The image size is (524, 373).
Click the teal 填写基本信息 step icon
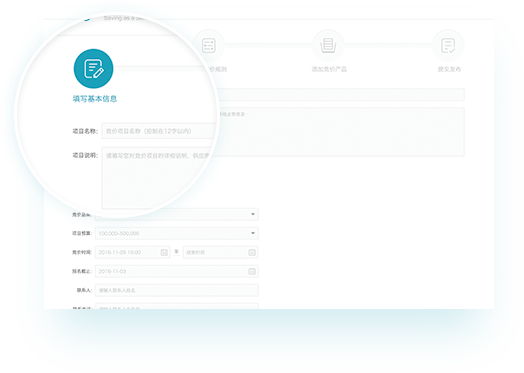click(94, 69)
